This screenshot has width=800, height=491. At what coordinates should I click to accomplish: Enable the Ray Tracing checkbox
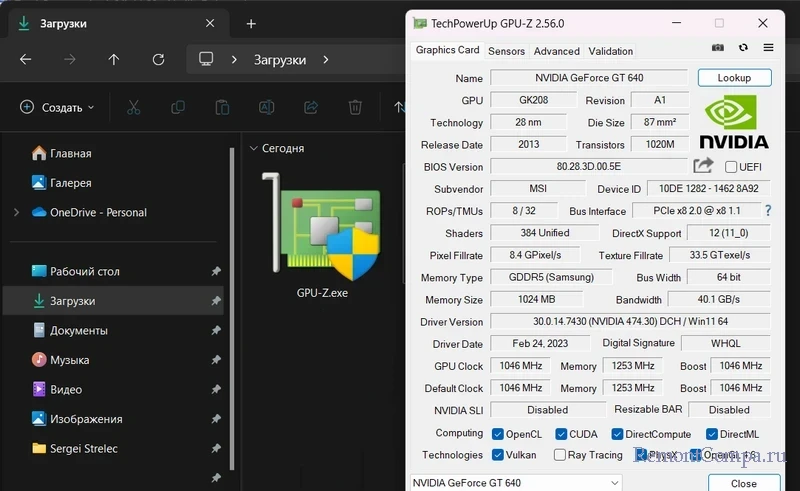tap(560, 455)
